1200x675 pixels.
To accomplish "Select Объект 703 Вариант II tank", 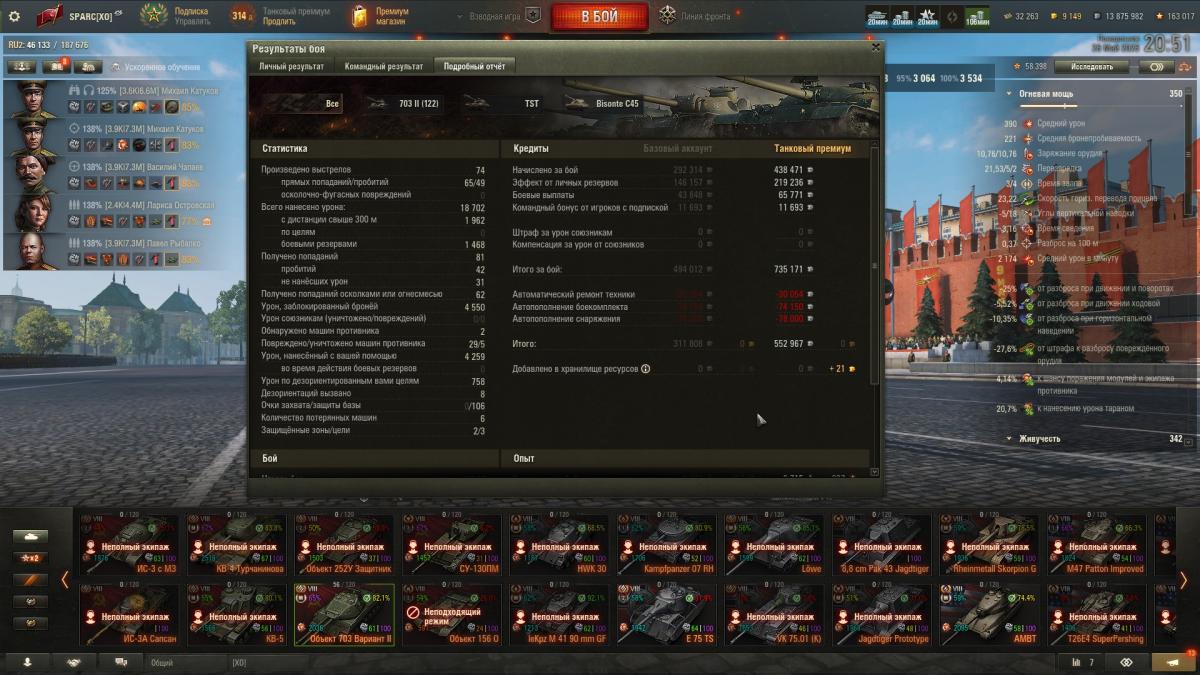I will coord(344,615).
